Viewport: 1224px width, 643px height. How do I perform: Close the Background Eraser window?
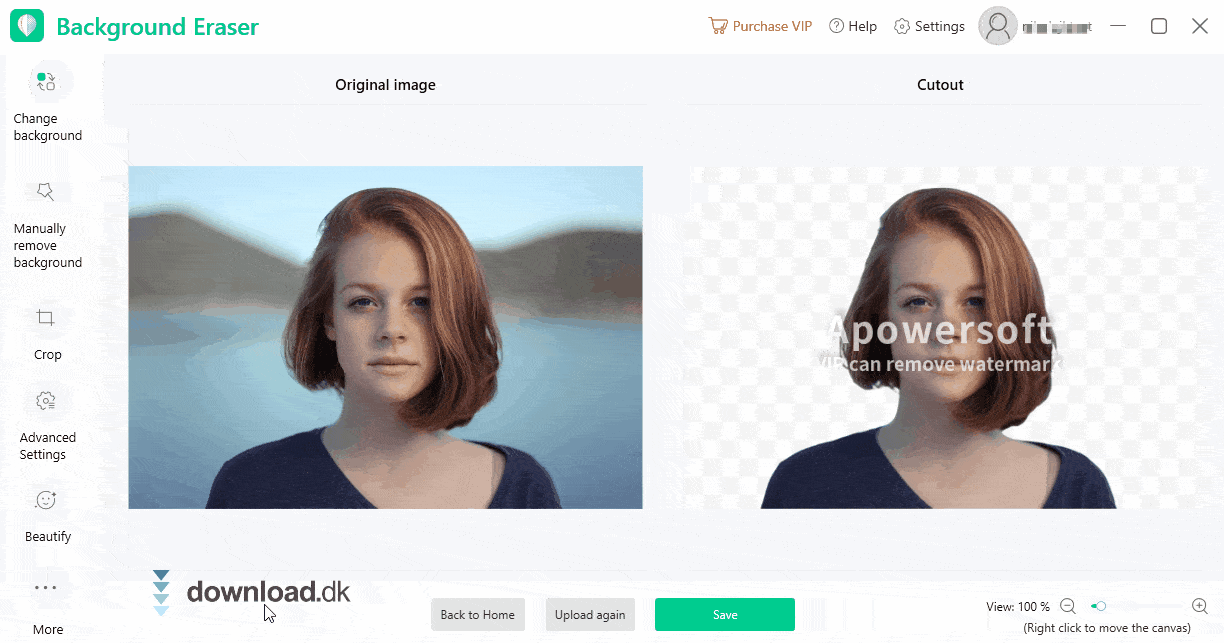(1200, 26)
